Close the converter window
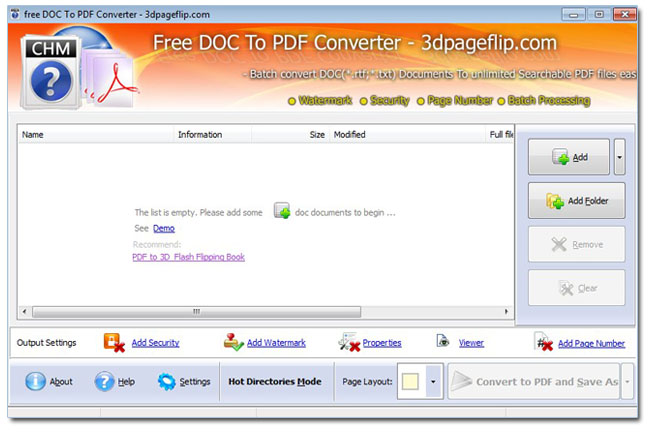The height and width of the screenshot is (433, 650). pyautogui.click(x=625, y=15)
